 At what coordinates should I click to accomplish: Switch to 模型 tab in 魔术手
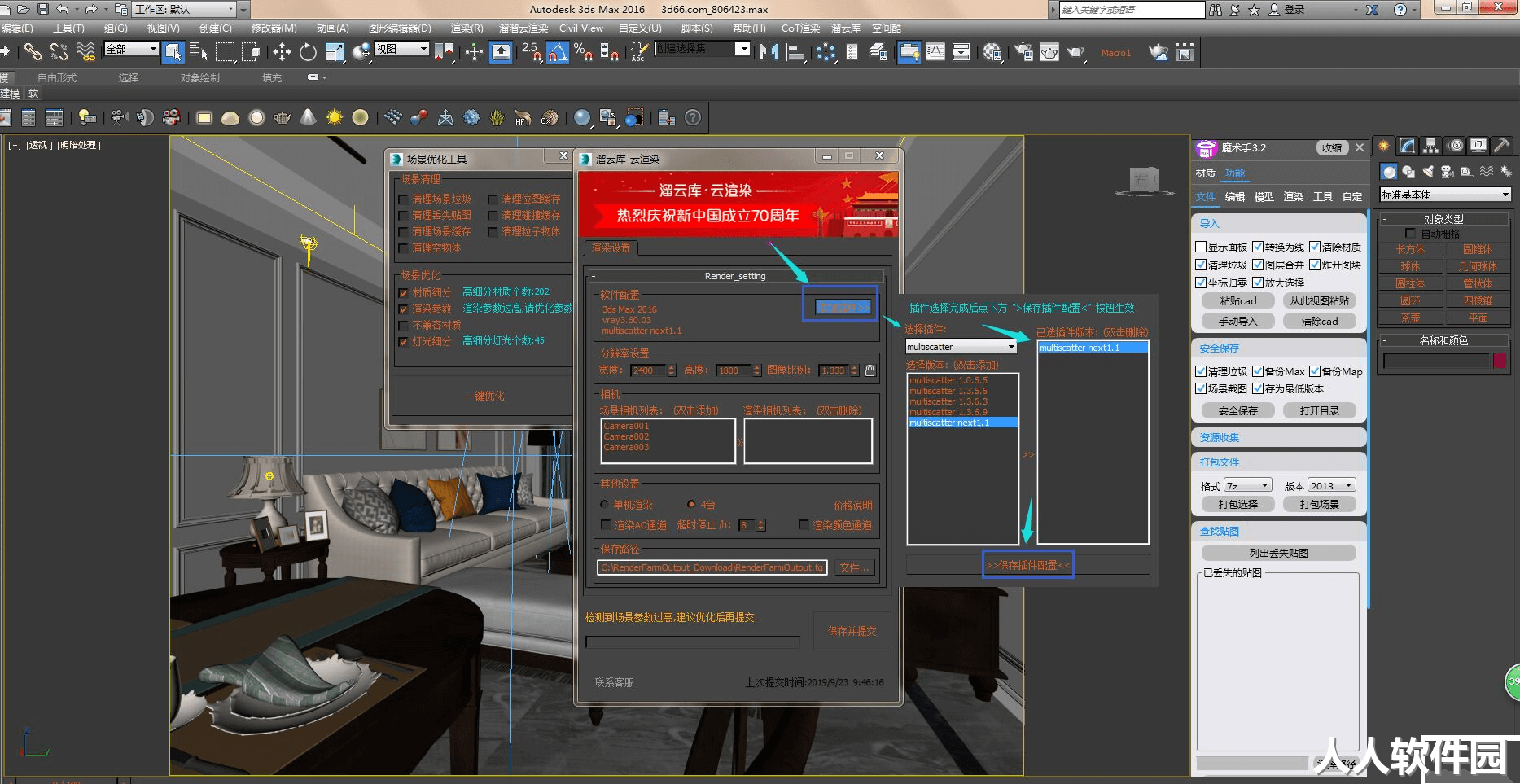(1264, 197)
